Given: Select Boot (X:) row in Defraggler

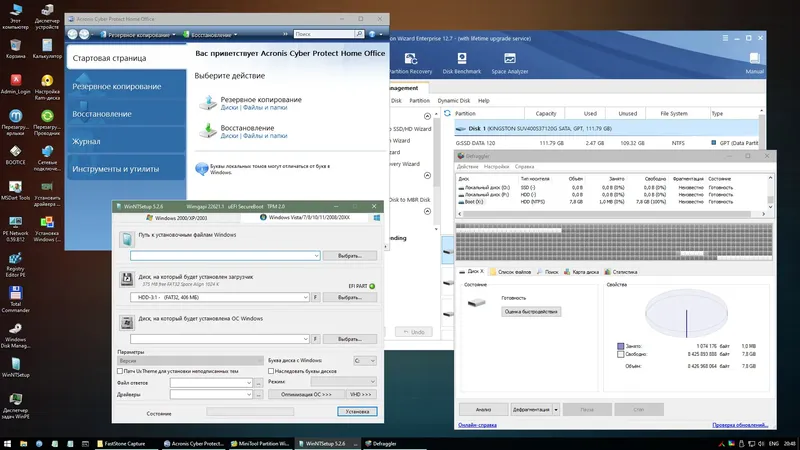Looking at the screenshot, I should tap(612, 202).
